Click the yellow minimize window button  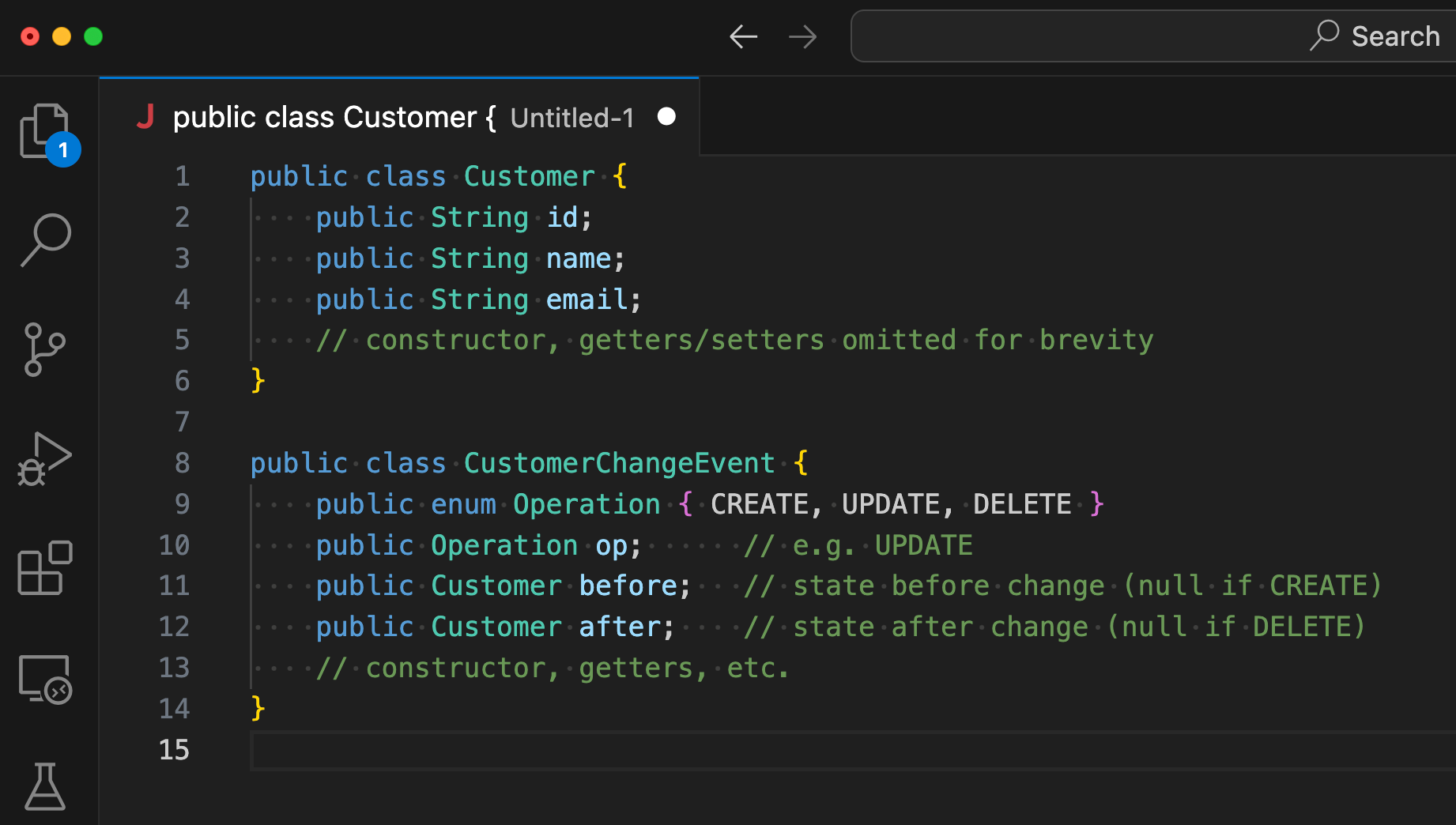click(x=62, y=36)
